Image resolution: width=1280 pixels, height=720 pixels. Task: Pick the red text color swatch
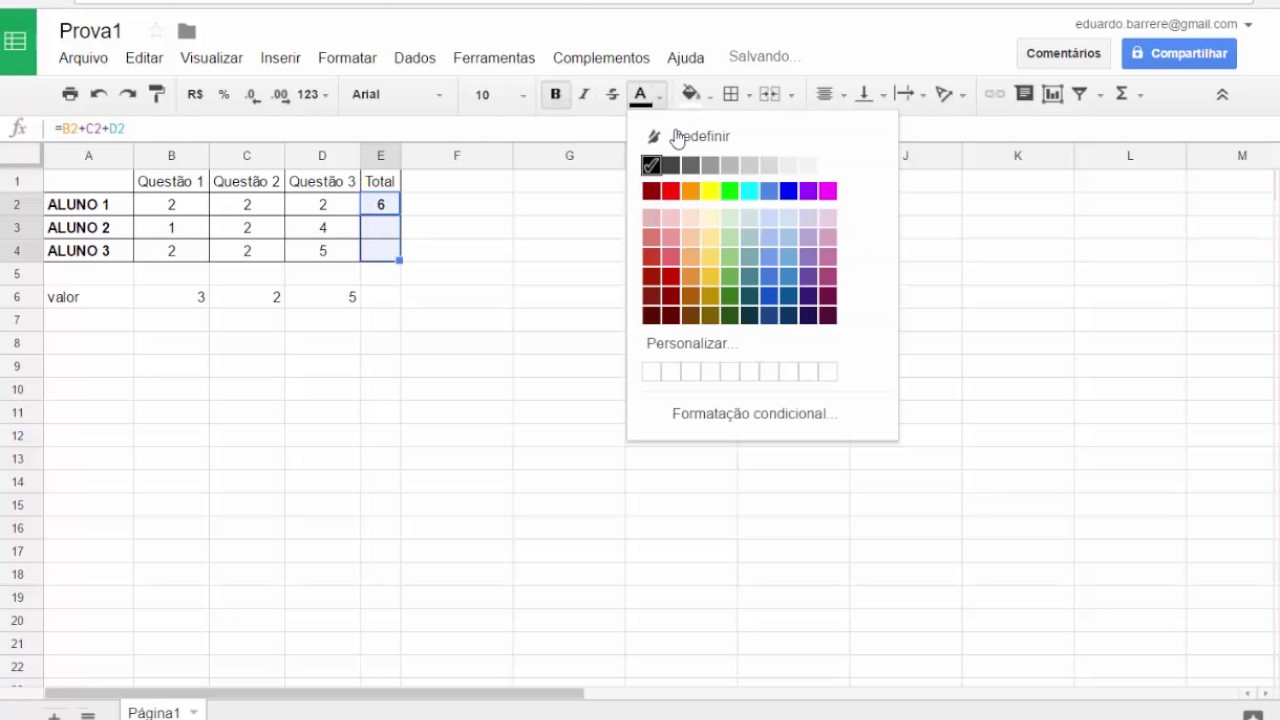671,191
